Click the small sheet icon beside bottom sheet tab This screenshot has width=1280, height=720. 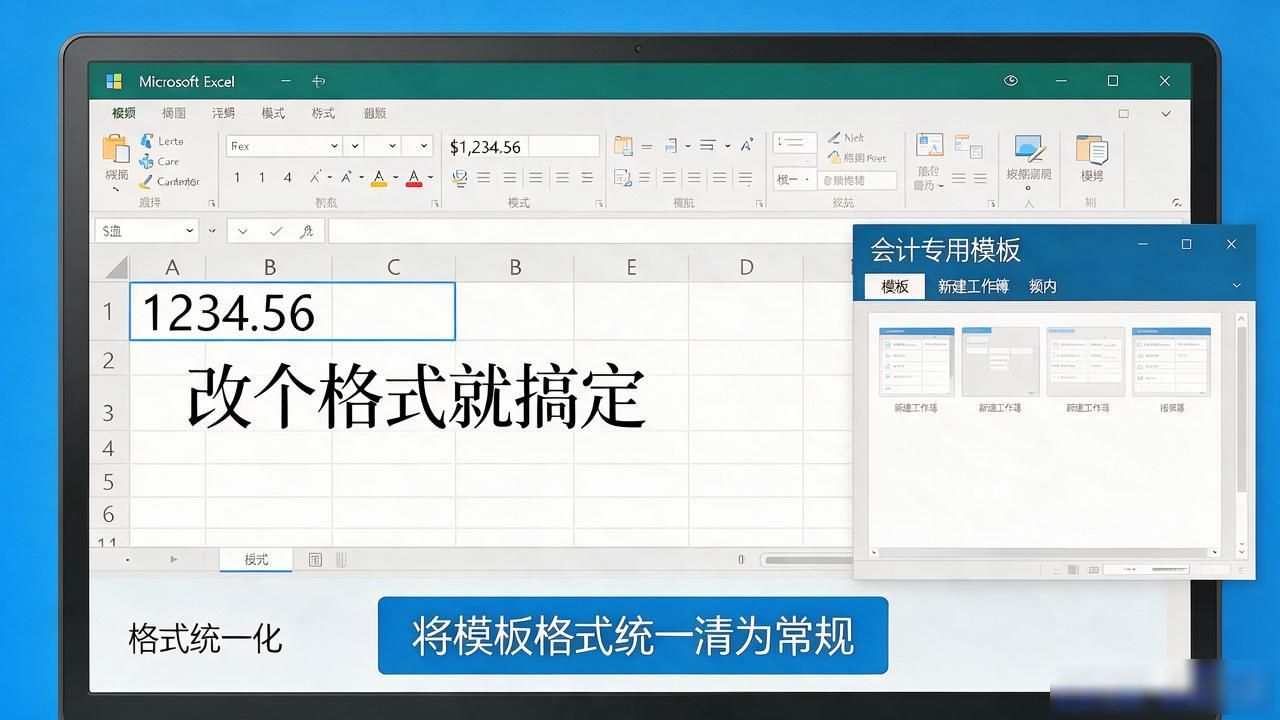pyautogui.click(x=315, y=560)
